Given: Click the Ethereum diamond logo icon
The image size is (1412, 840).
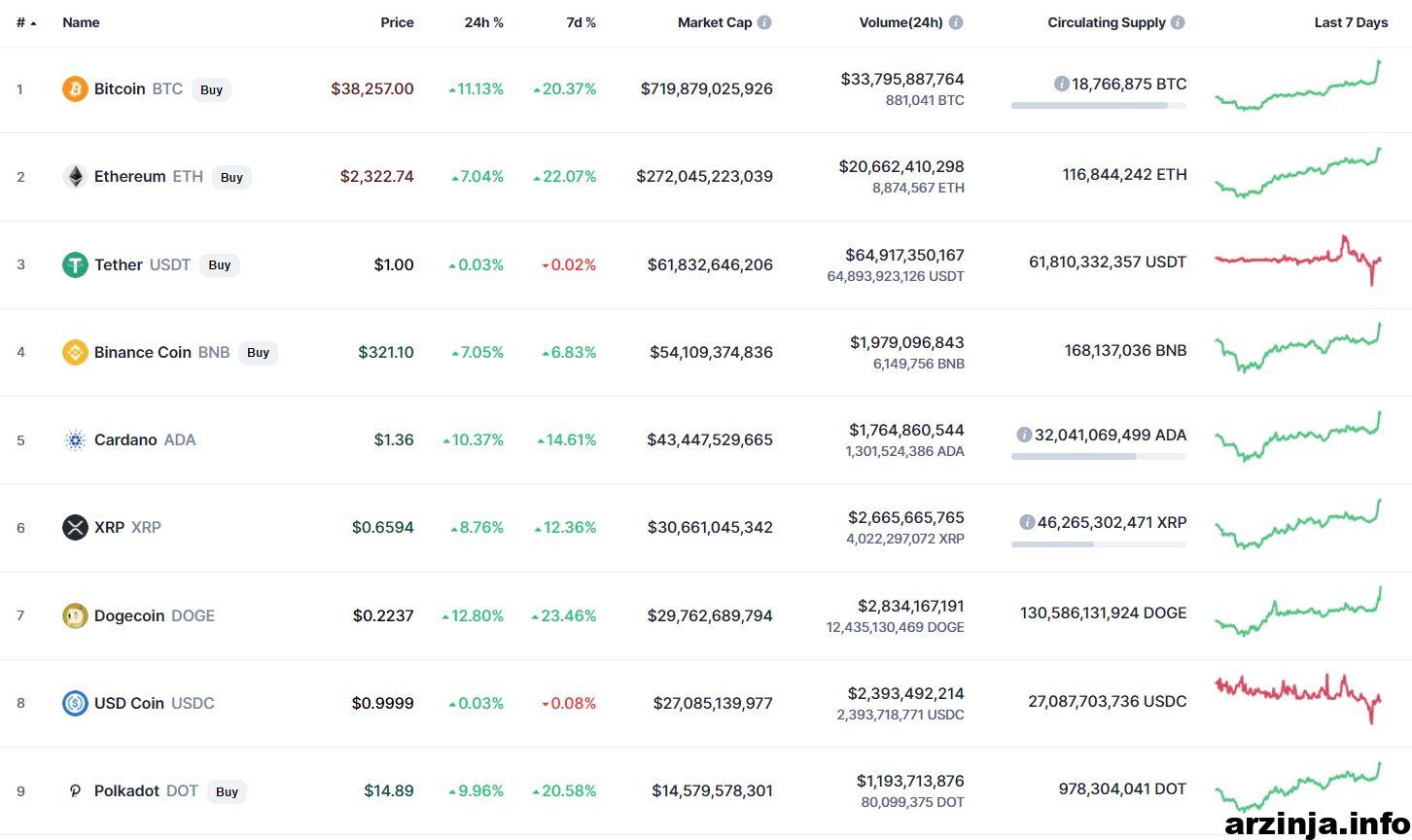Looking at the screenshot, I should click(x=75, y=177).
